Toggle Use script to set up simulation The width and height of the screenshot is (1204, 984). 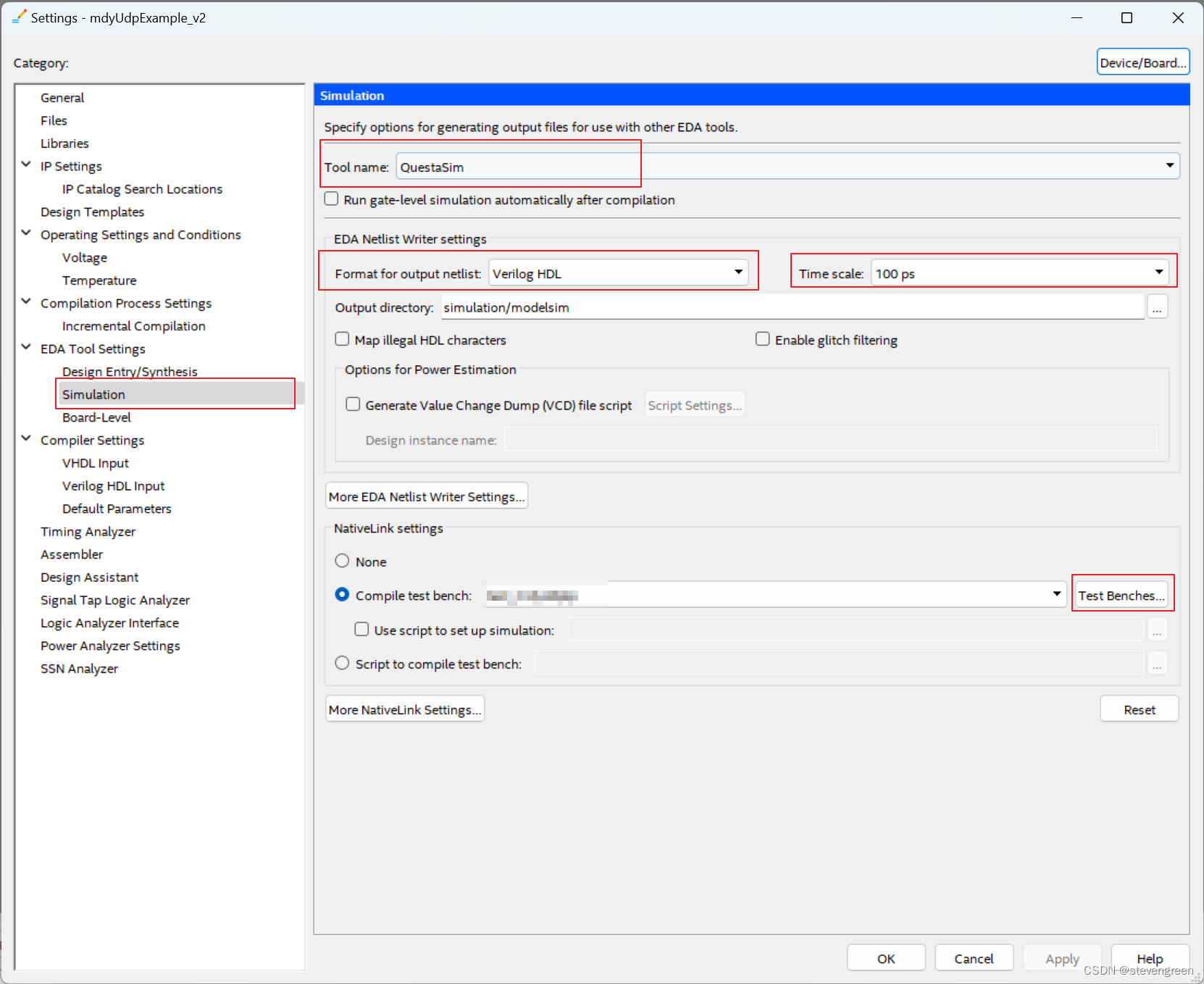click(362, 630)
